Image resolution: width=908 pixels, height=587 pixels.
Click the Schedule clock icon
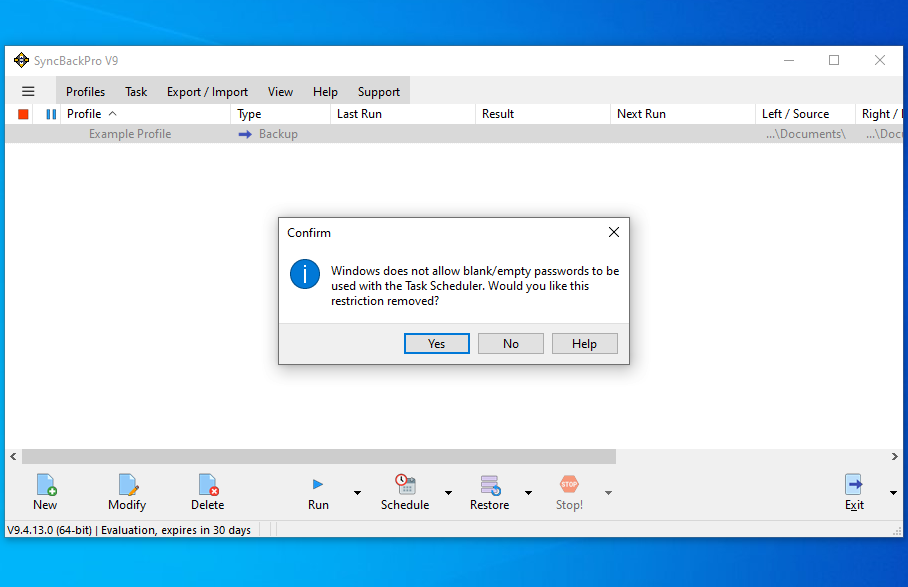pyautogui.click(x=405, y=484)
